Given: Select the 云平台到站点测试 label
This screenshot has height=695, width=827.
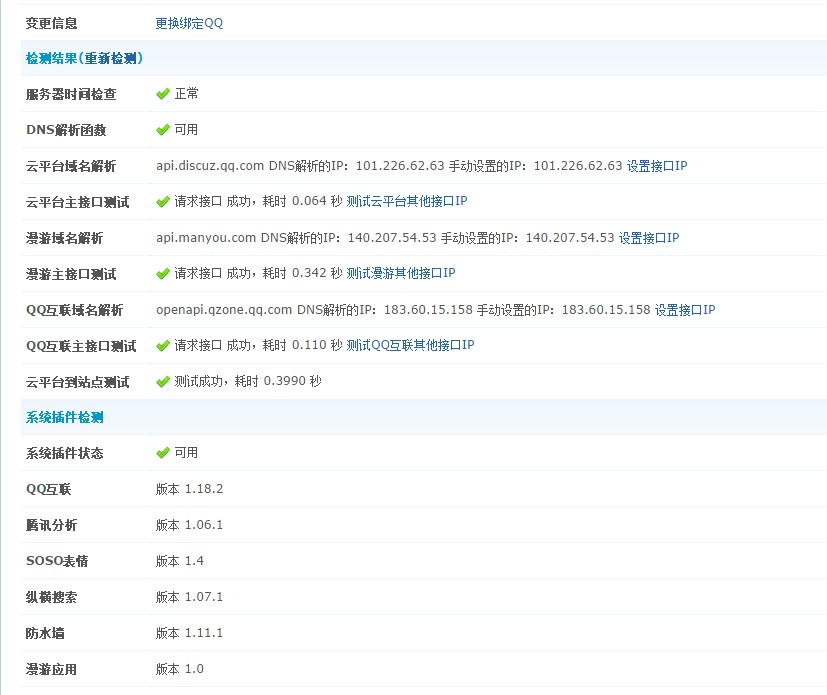Looking at the screenshot, I should pyautogui.click(x=78, y=382).
